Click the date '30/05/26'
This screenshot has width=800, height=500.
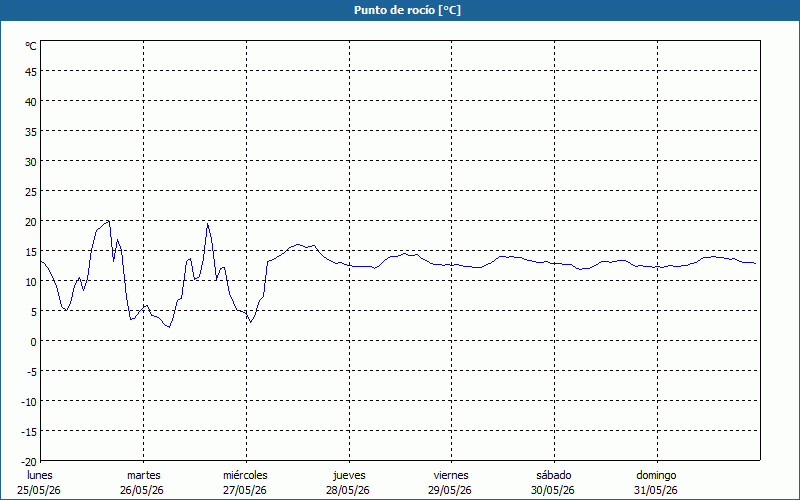[553, 490]
